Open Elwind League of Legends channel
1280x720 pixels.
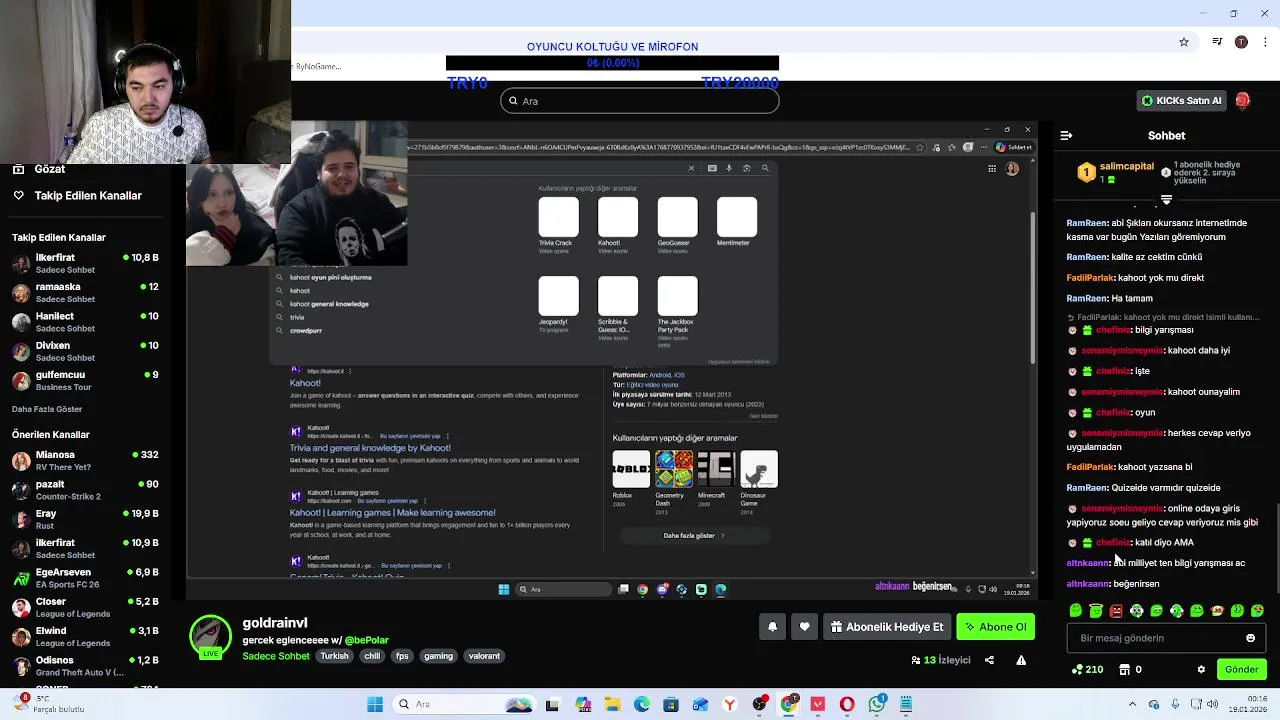pos(85,637)
